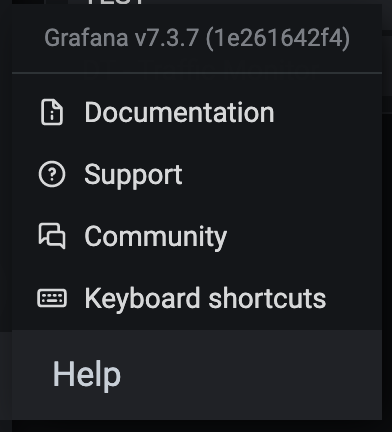
Task: Click the Community chat bubbles icon
Action: (x=52, y=236)
